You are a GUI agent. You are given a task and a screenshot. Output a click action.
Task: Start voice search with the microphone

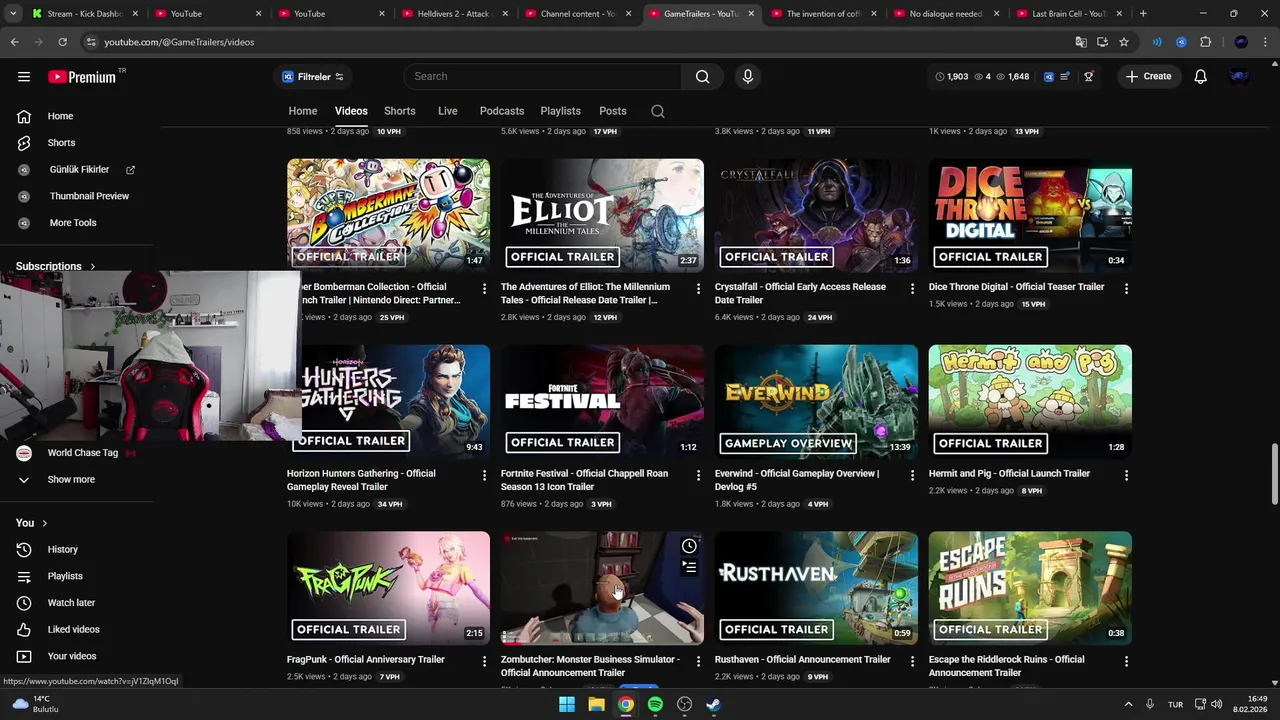click(x=747, y=76)
